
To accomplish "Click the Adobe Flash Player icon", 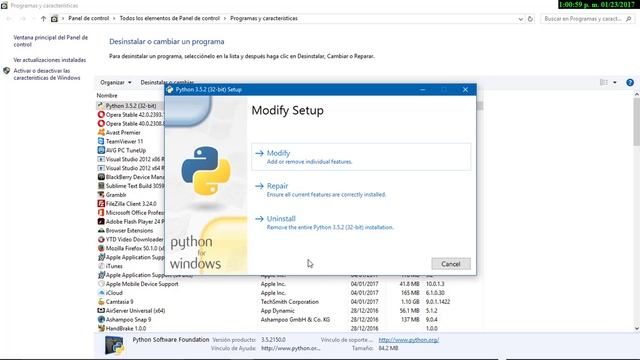I will pyautogui.click(x=101, y=222).
